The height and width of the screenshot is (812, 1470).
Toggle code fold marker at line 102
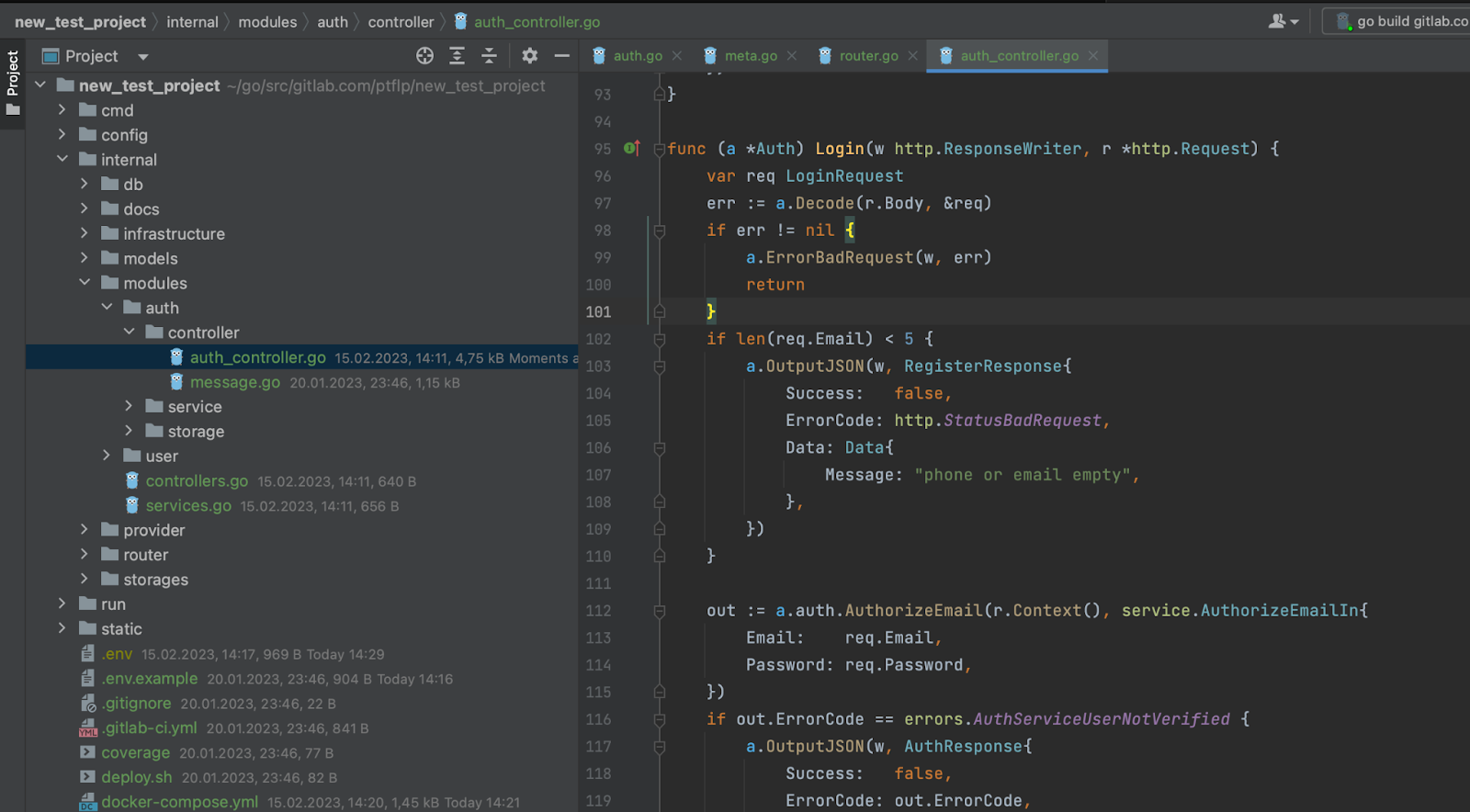659,339
